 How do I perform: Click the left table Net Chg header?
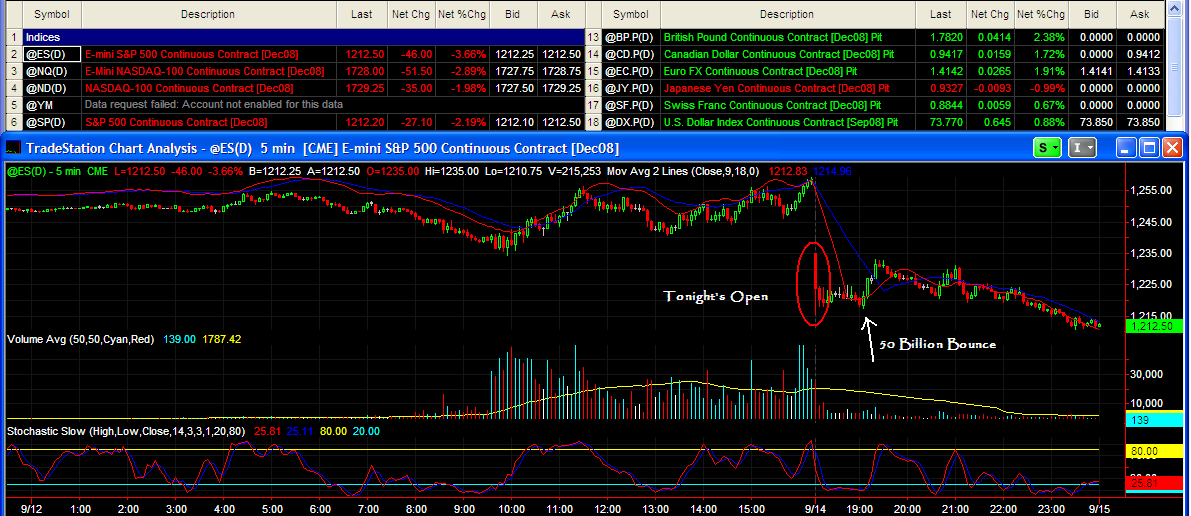pyautogui.click(x=412, y=14)
